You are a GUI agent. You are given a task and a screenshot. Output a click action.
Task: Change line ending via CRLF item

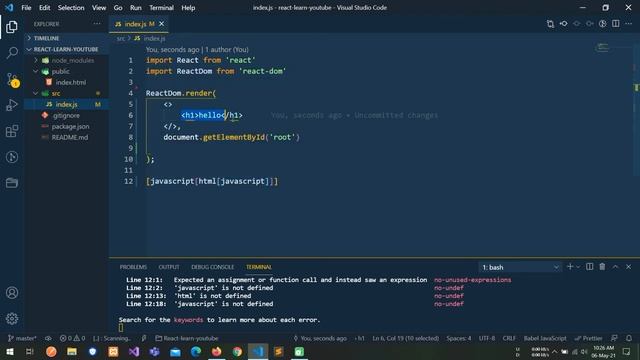pyautogui.click(x=509, y=338)
